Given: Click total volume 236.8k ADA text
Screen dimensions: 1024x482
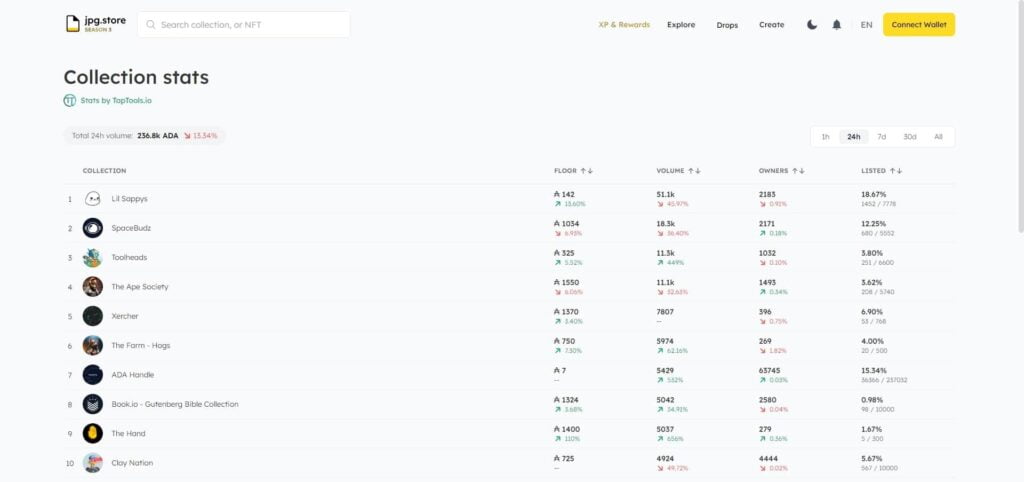Looking at the screenshot, I should [157, 136].
